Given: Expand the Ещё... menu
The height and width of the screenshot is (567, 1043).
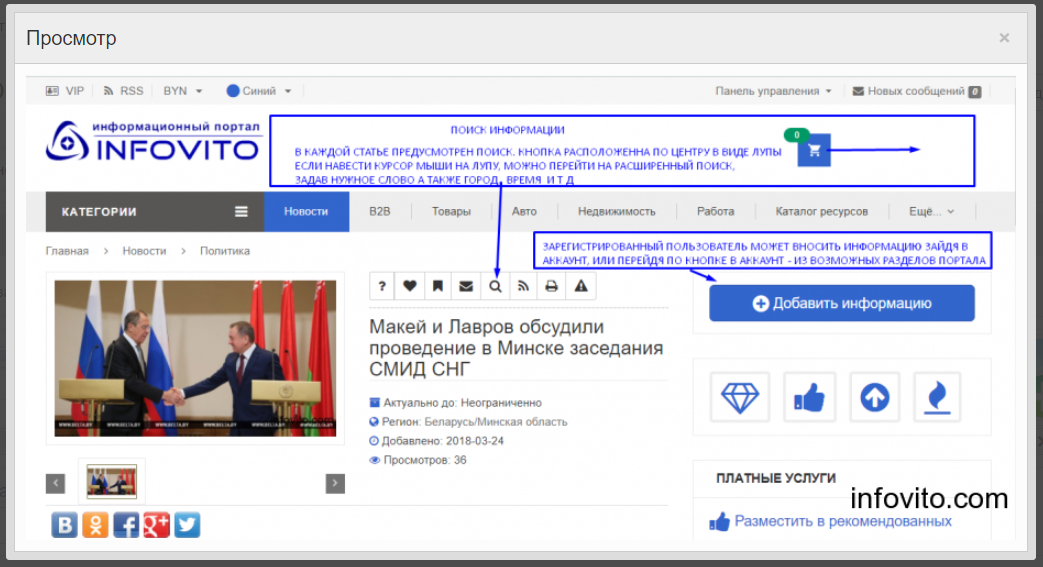Looking at the screenshot, I should pos(931,212).
